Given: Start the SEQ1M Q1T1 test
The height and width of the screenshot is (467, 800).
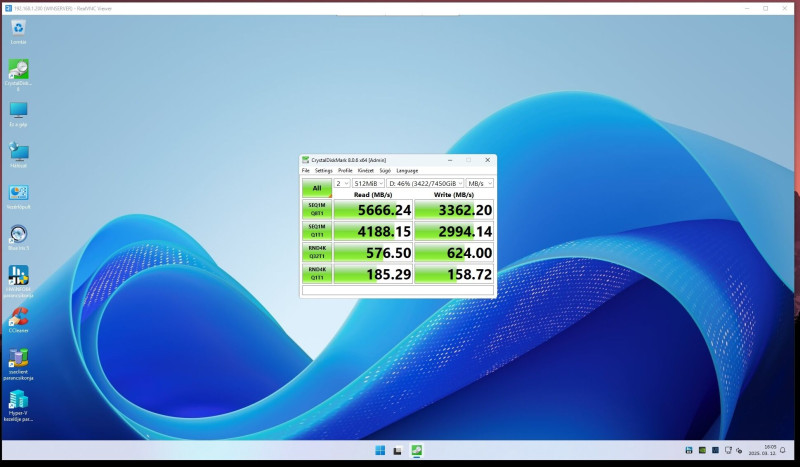Looking at the screenshot, I should pyautogui.click(x=317, y=231).
